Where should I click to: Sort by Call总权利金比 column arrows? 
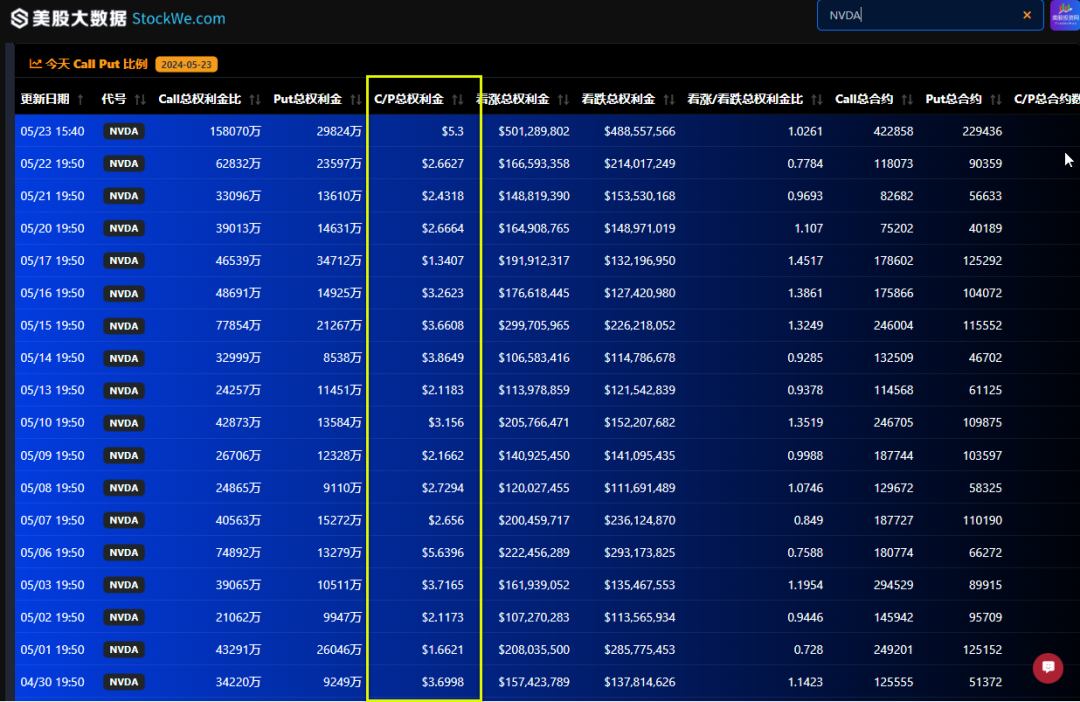coord(255,99)
